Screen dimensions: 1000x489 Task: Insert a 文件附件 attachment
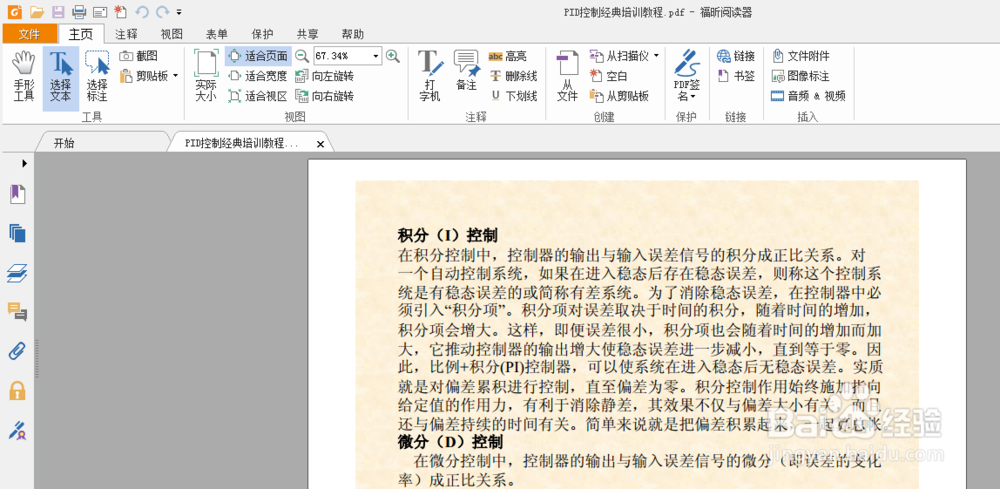[x=801, y=56]
